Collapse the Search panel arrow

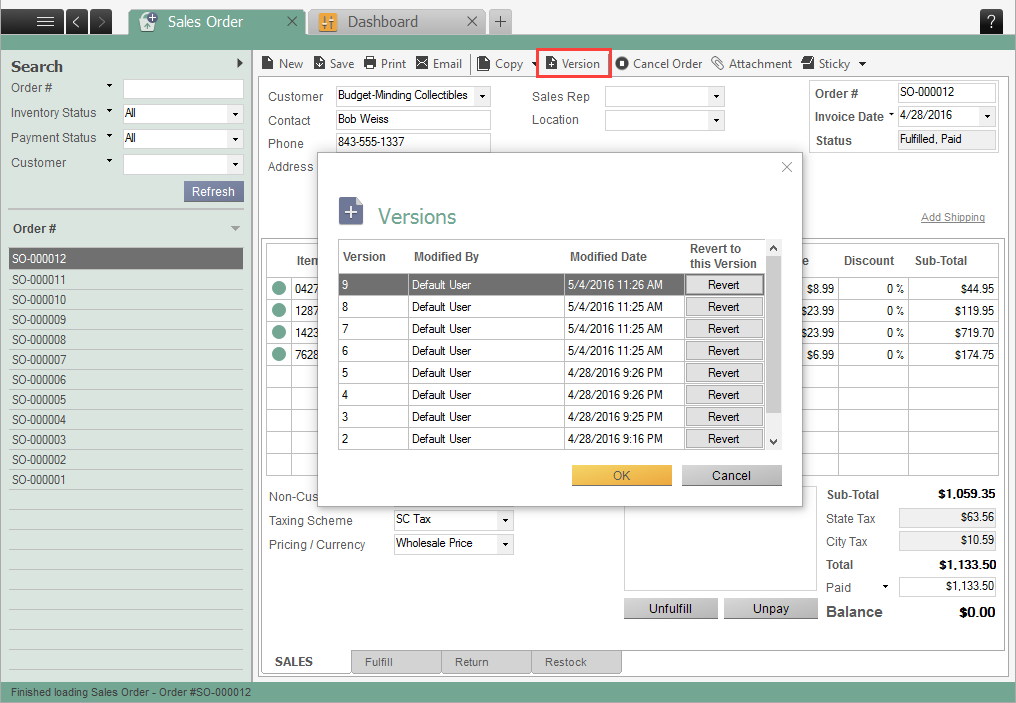240,63
